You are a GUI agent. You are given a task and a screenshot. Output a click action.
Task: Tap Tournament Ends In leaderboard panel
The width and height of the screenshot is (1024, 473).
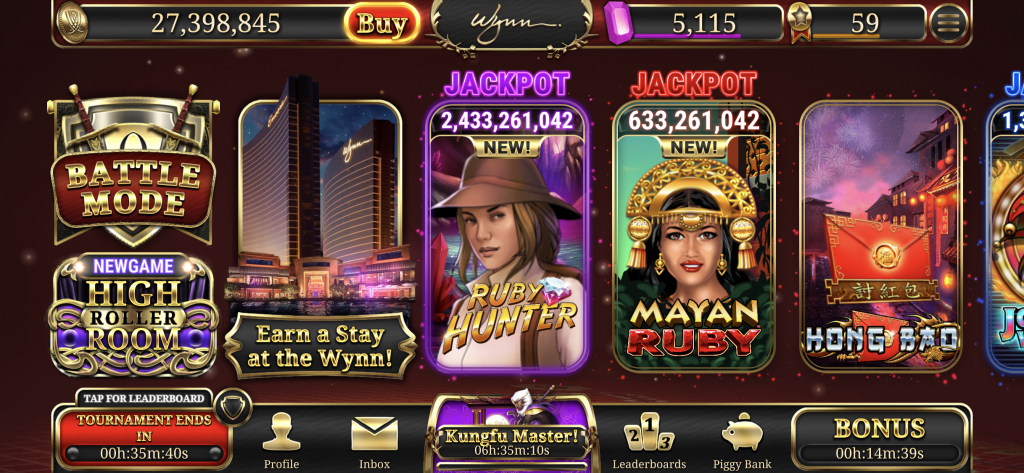(143, 431)
